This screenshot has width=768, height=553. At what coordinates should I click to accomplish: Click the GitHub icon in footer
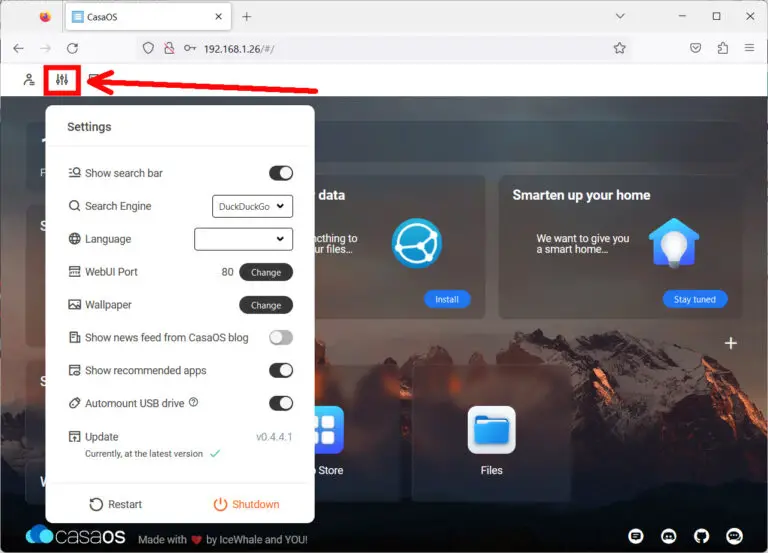tap(700, 536)
